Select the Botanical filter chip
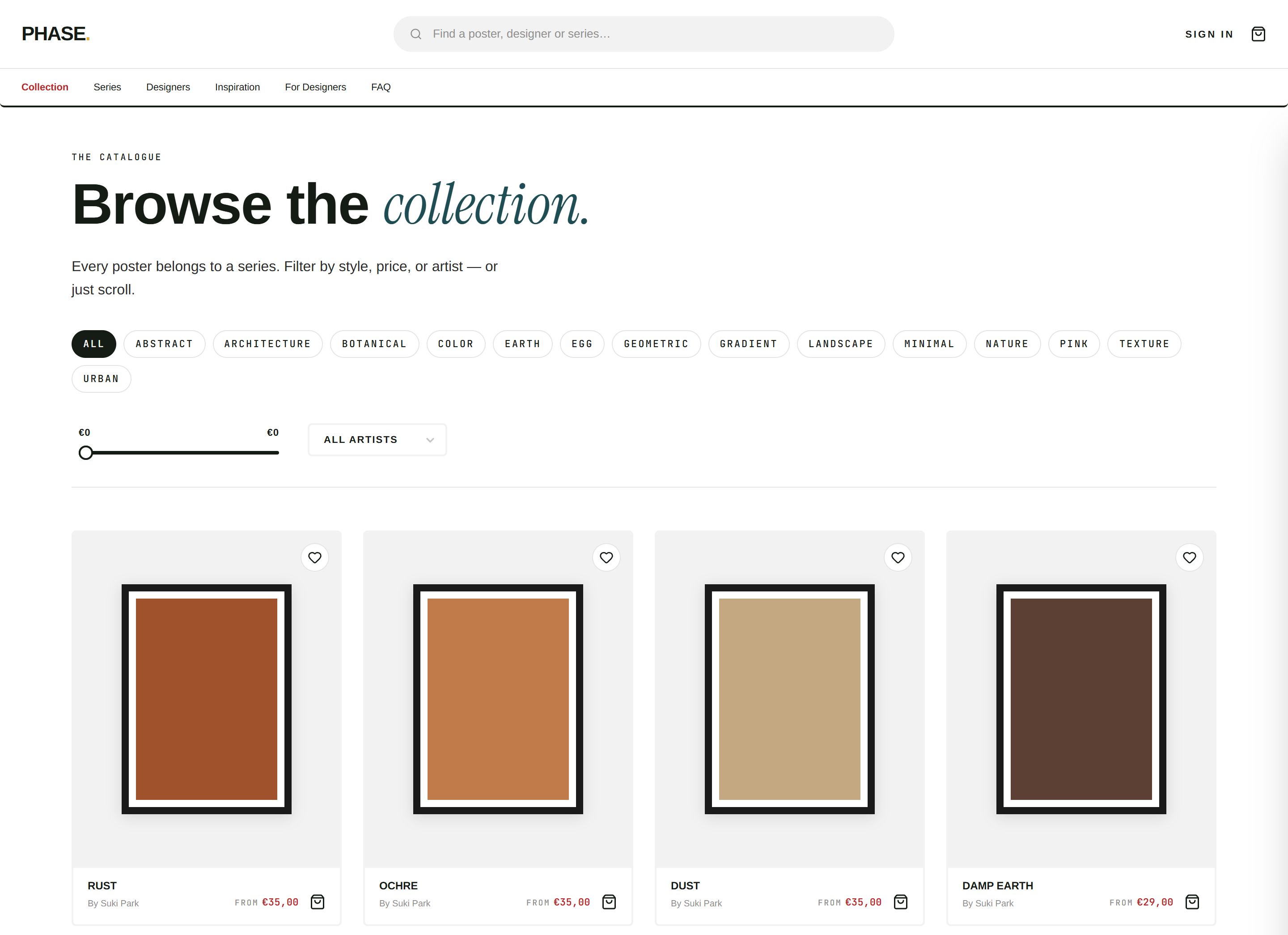This screenshot has width=1288, height=935. pyautogui.click(x=374, y=344)
